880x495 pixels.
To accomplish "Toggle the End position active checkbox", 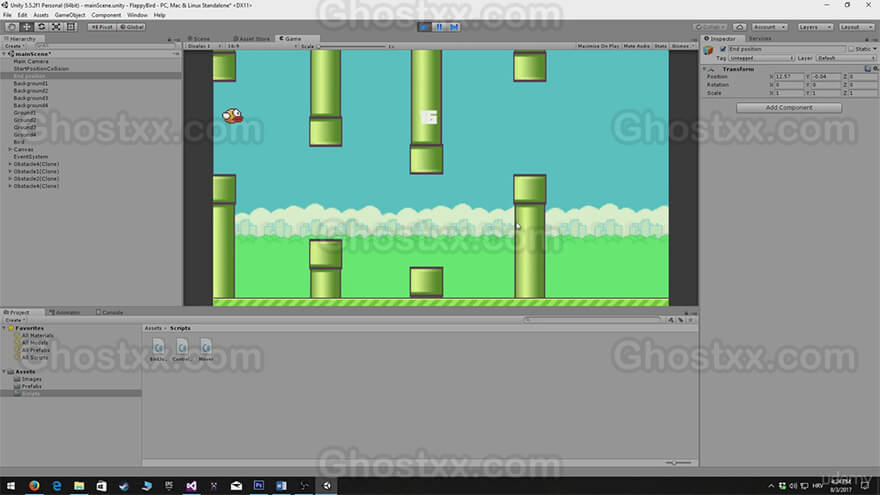I will (723, 49).
